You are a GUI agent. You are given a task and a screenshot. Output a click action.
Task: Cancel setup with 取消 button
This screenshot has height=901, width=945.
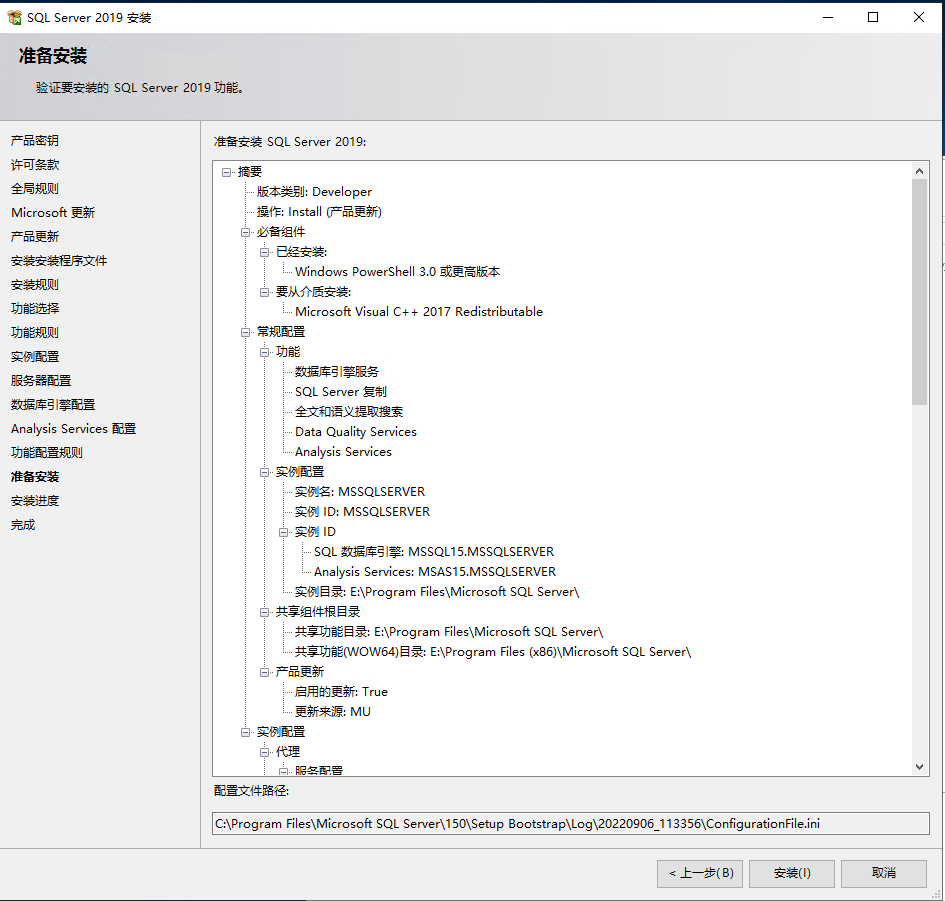884,873
